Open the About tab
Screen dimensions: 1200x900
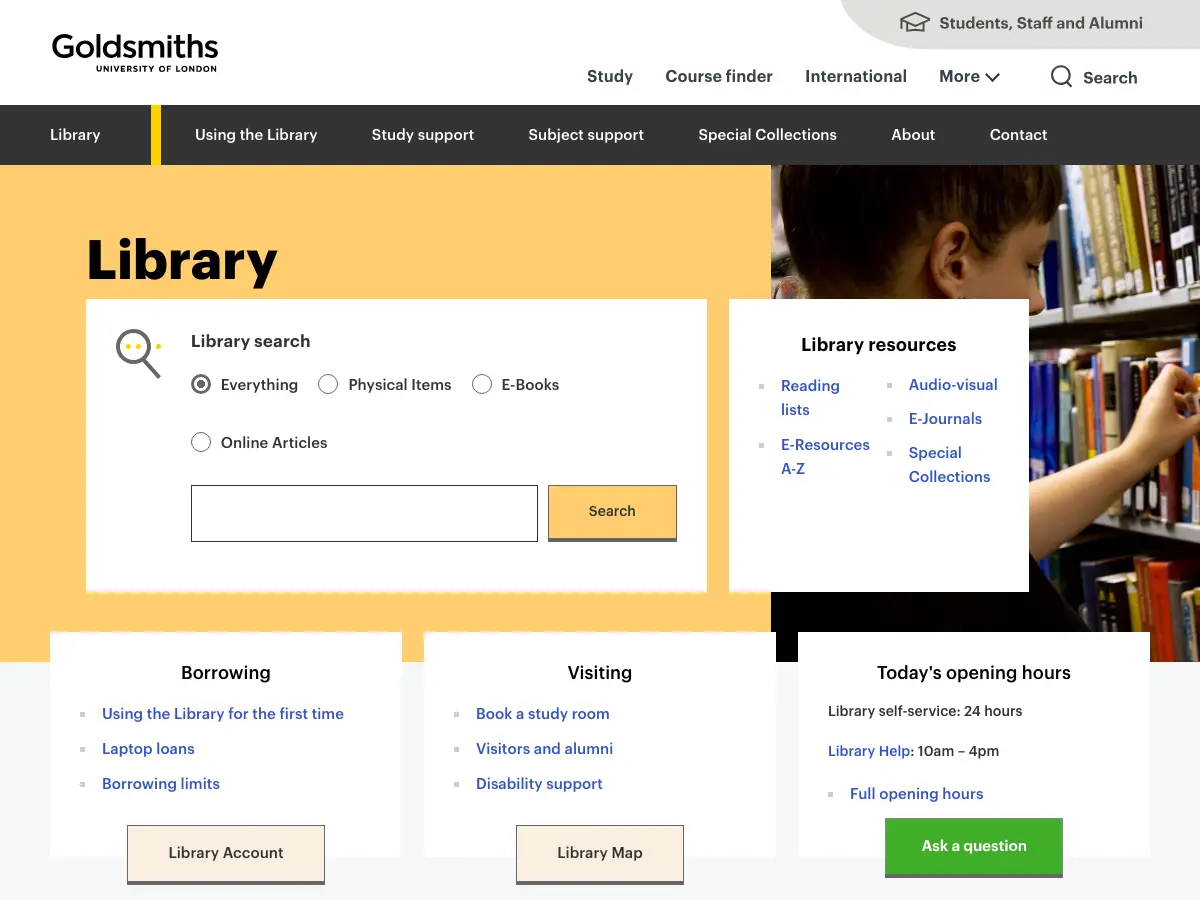[913, 134]
